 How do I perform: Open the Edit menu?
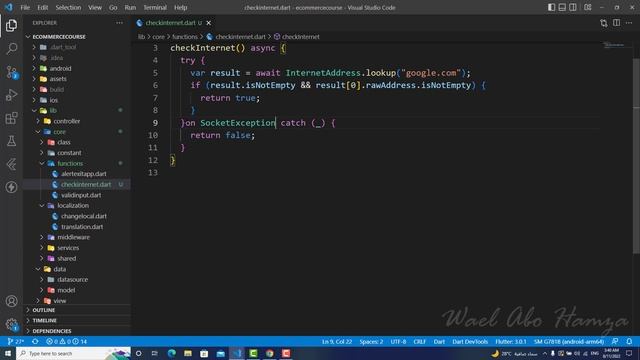pyautogui.click(x=42, y=7)
